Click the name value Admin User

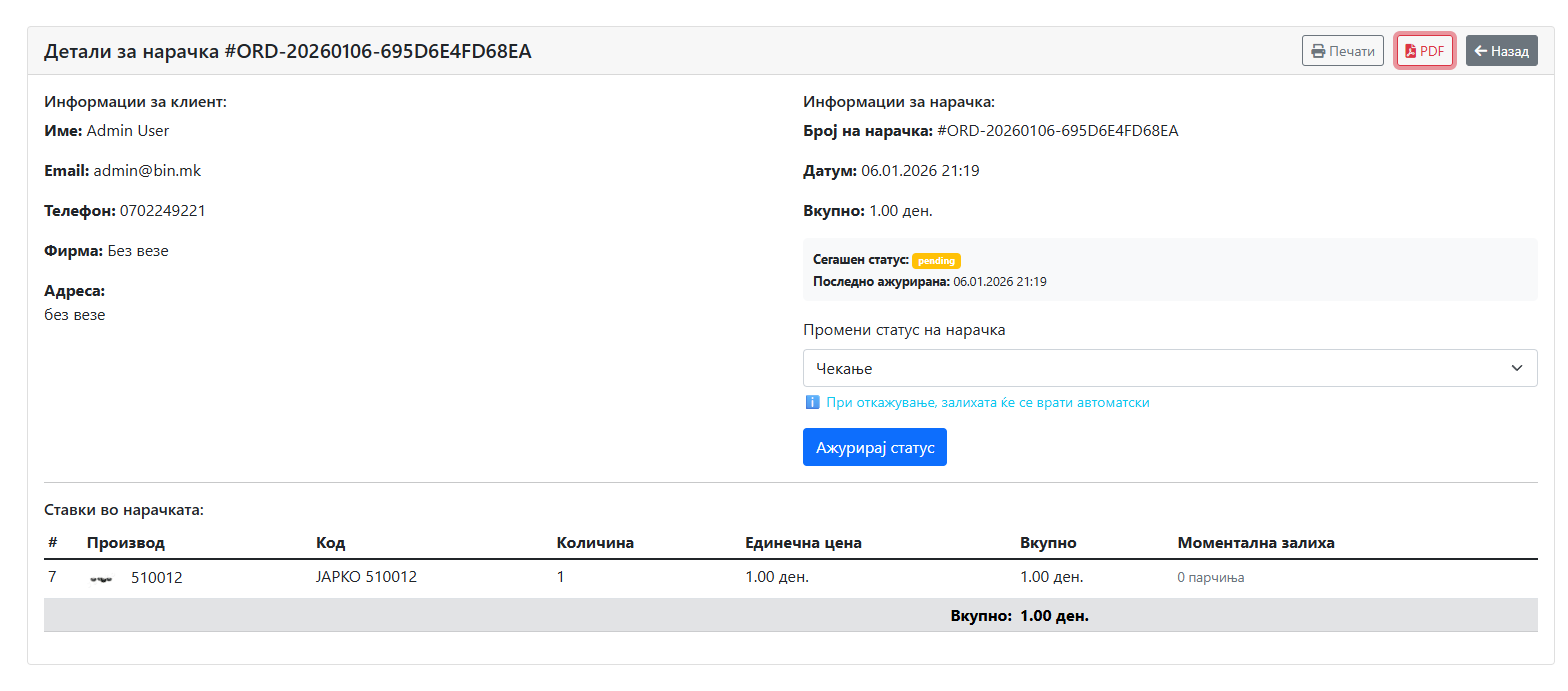[x=128, y=130]
